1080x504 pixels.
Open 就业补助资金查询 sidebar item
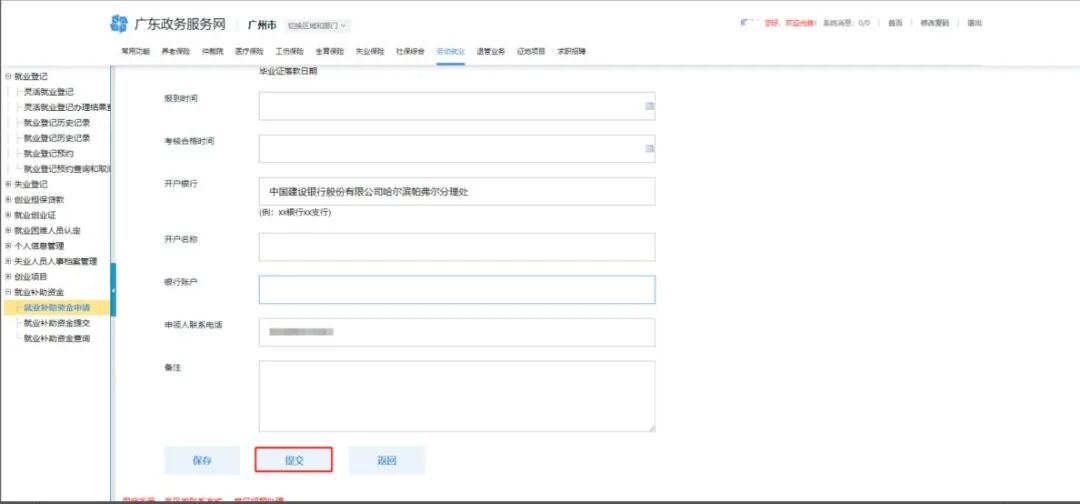coord(56,339)
